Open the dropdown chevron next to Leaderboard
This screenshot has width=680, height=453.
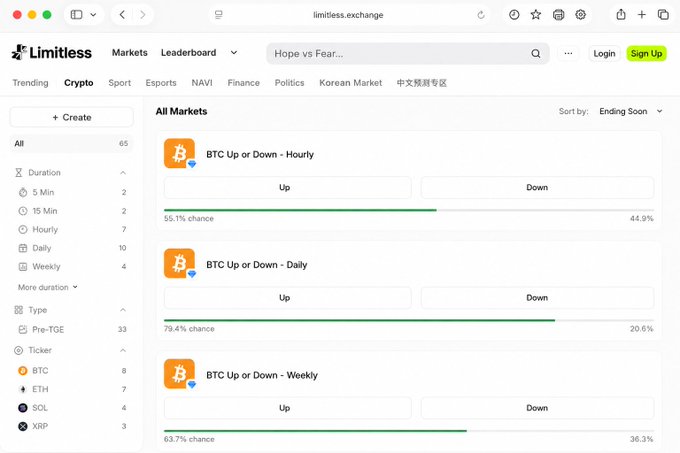[x=234, y=52]
